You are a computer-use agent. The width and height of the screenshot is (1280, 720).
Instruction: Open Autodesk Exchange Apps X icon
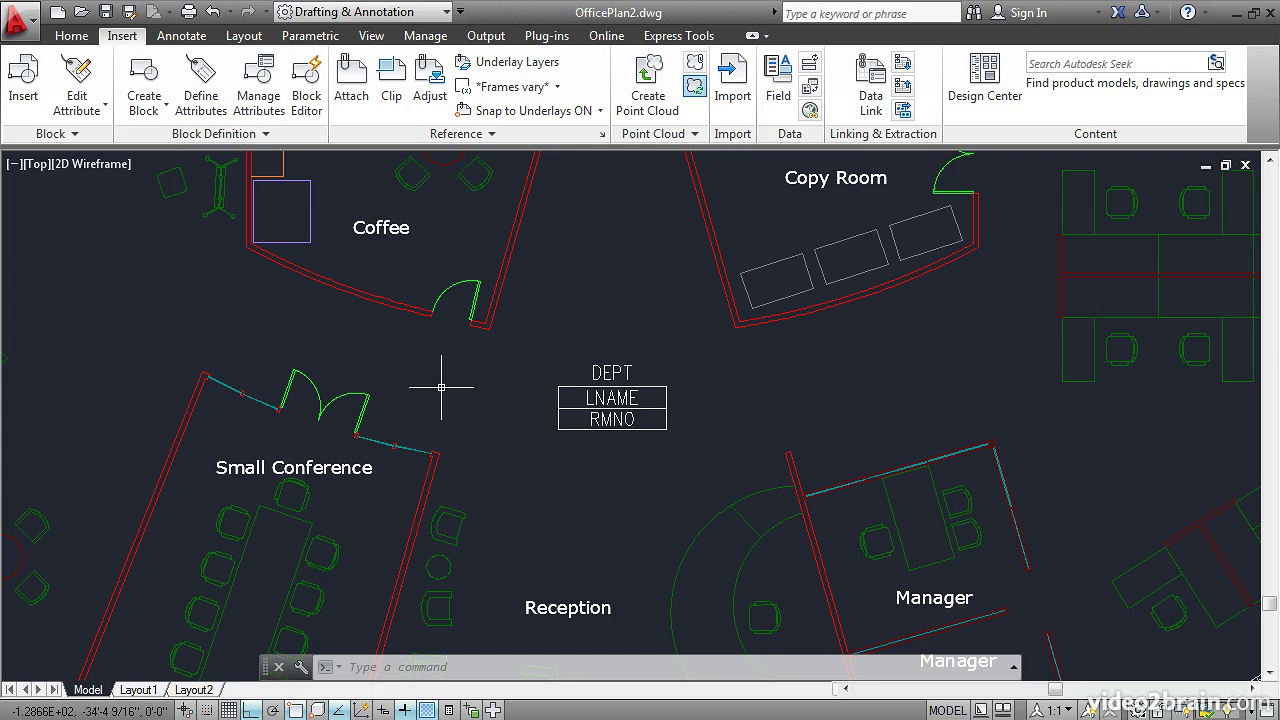click(x=1116, y=12)
